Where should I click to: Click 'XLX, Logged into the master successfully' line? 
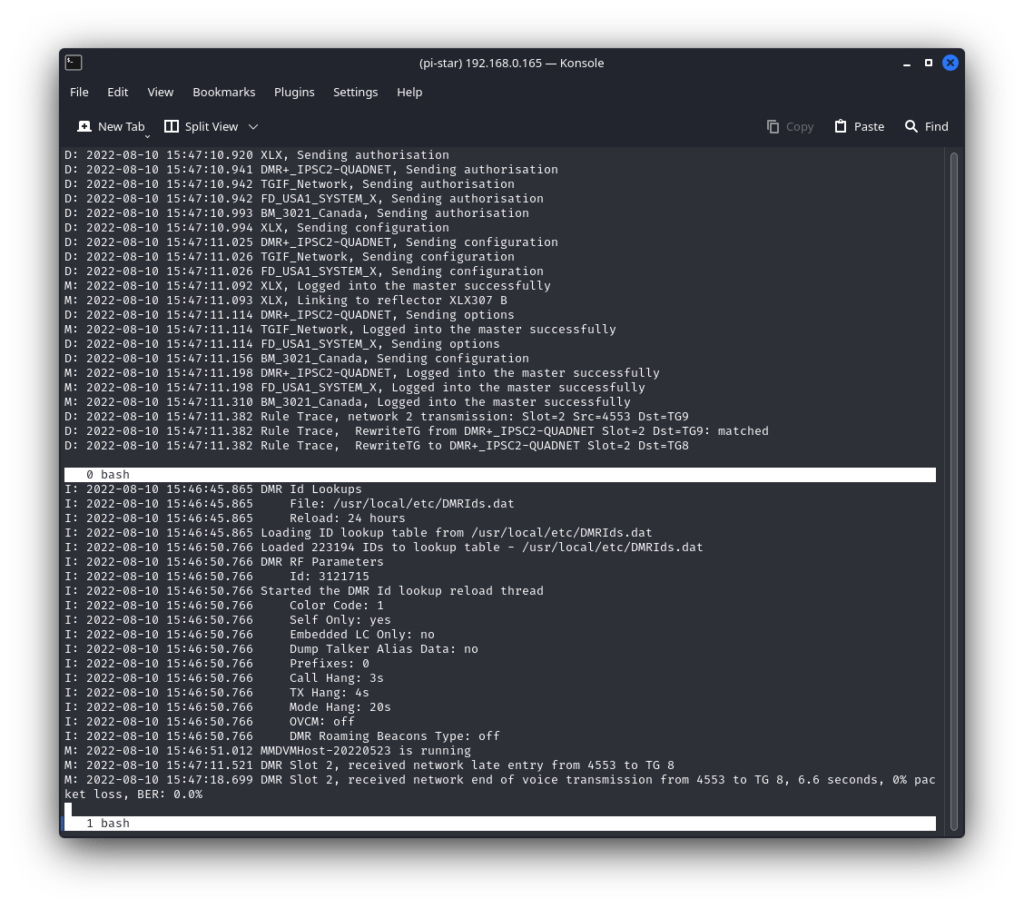coord(308,285)
